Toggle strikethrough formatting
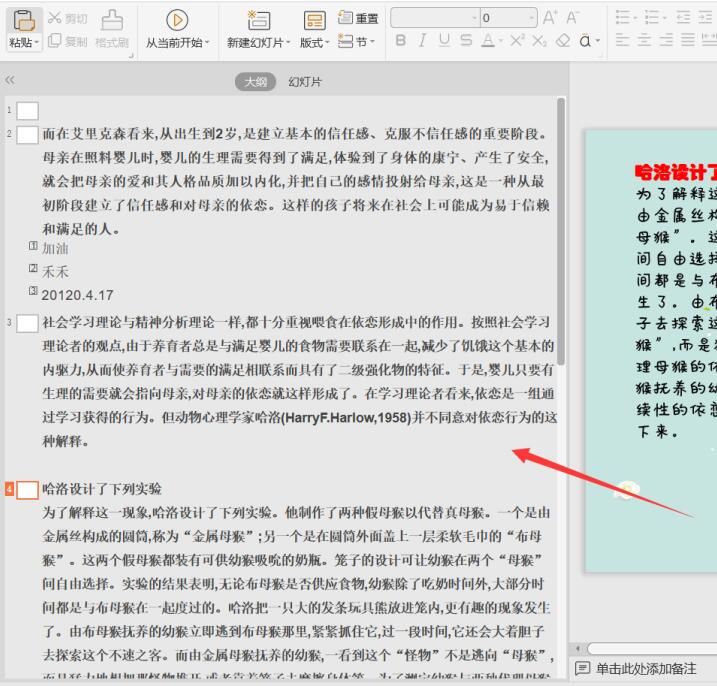 point(466,41)
